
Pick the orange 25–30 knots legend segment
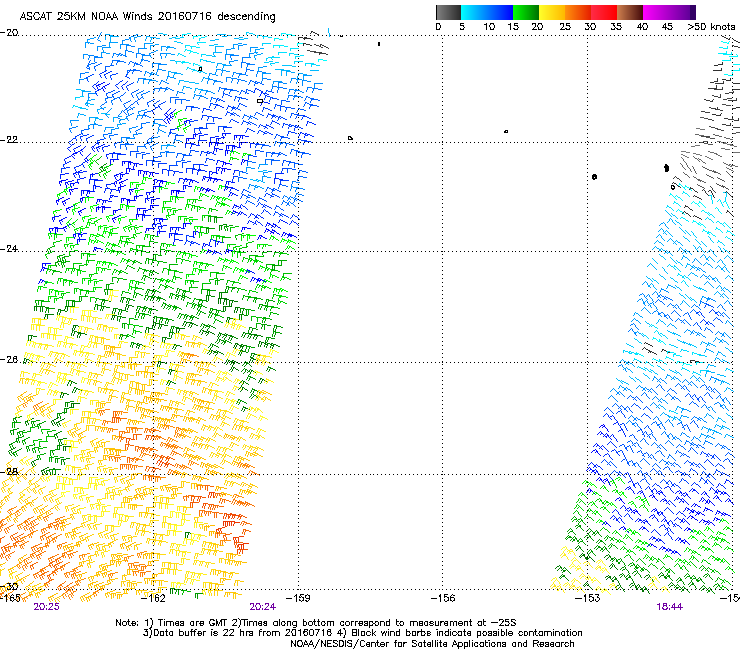click(578, 12)
